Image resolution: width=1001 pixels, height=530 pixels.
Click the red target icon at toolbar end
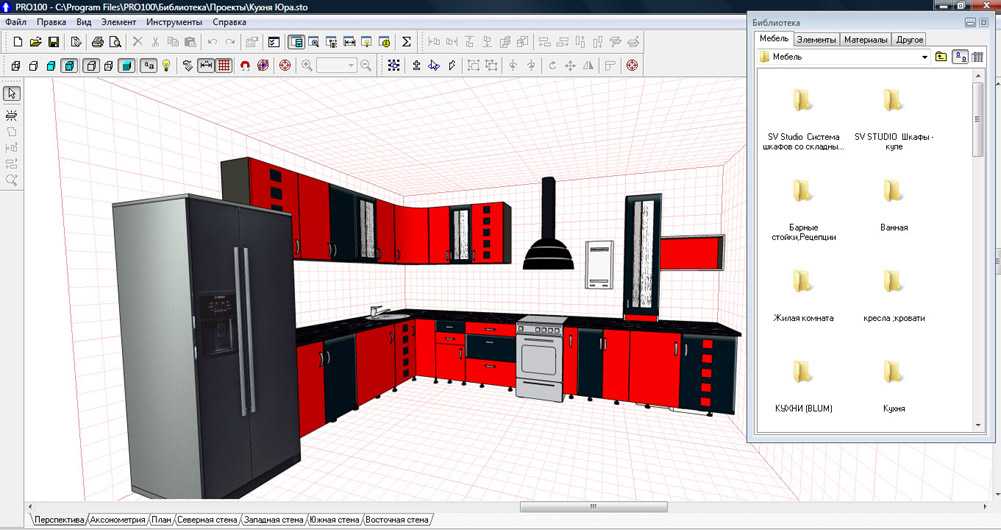coord(632,65)
